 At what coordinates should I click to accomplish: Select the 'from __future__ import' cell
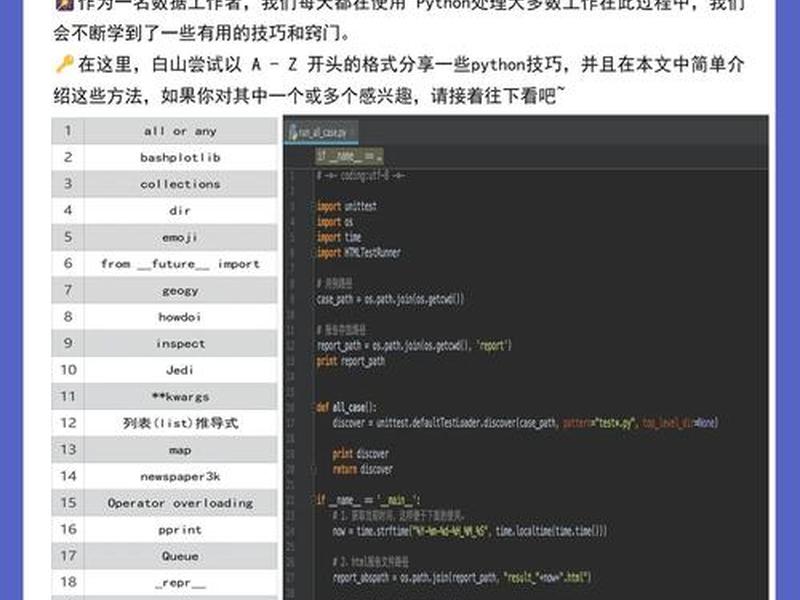(181, 264)
